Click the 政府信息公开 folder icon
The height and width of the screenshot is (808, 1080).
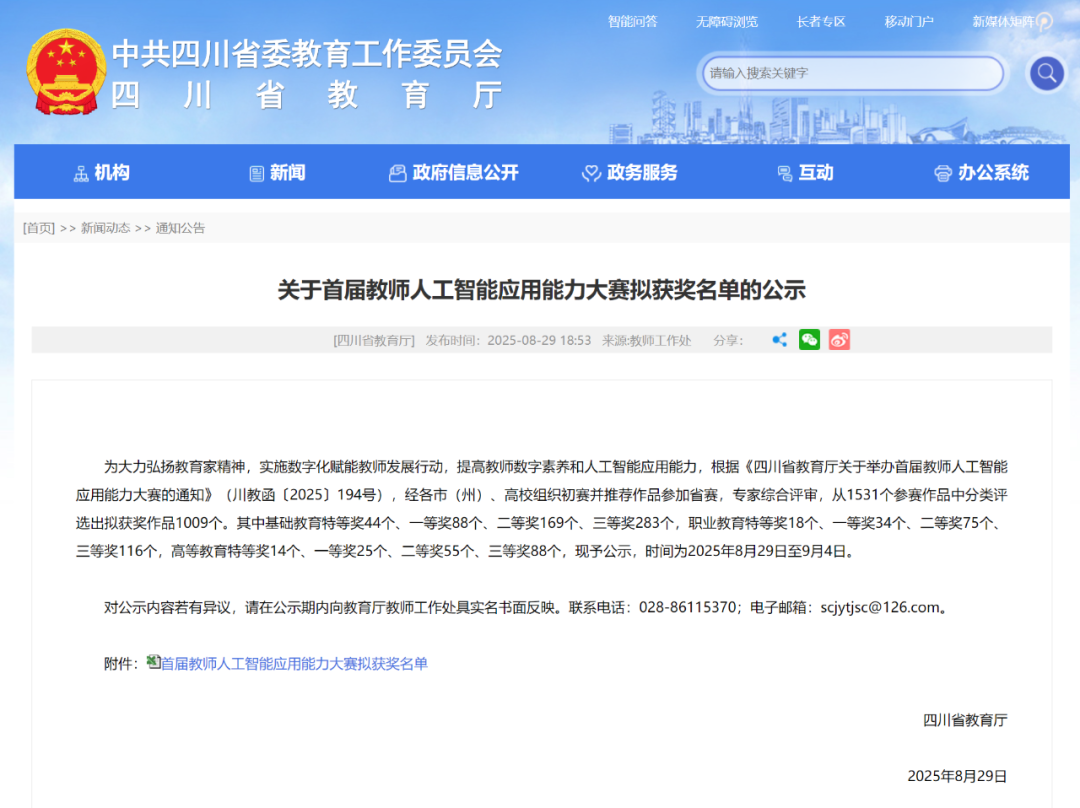[x=397, y=174]
